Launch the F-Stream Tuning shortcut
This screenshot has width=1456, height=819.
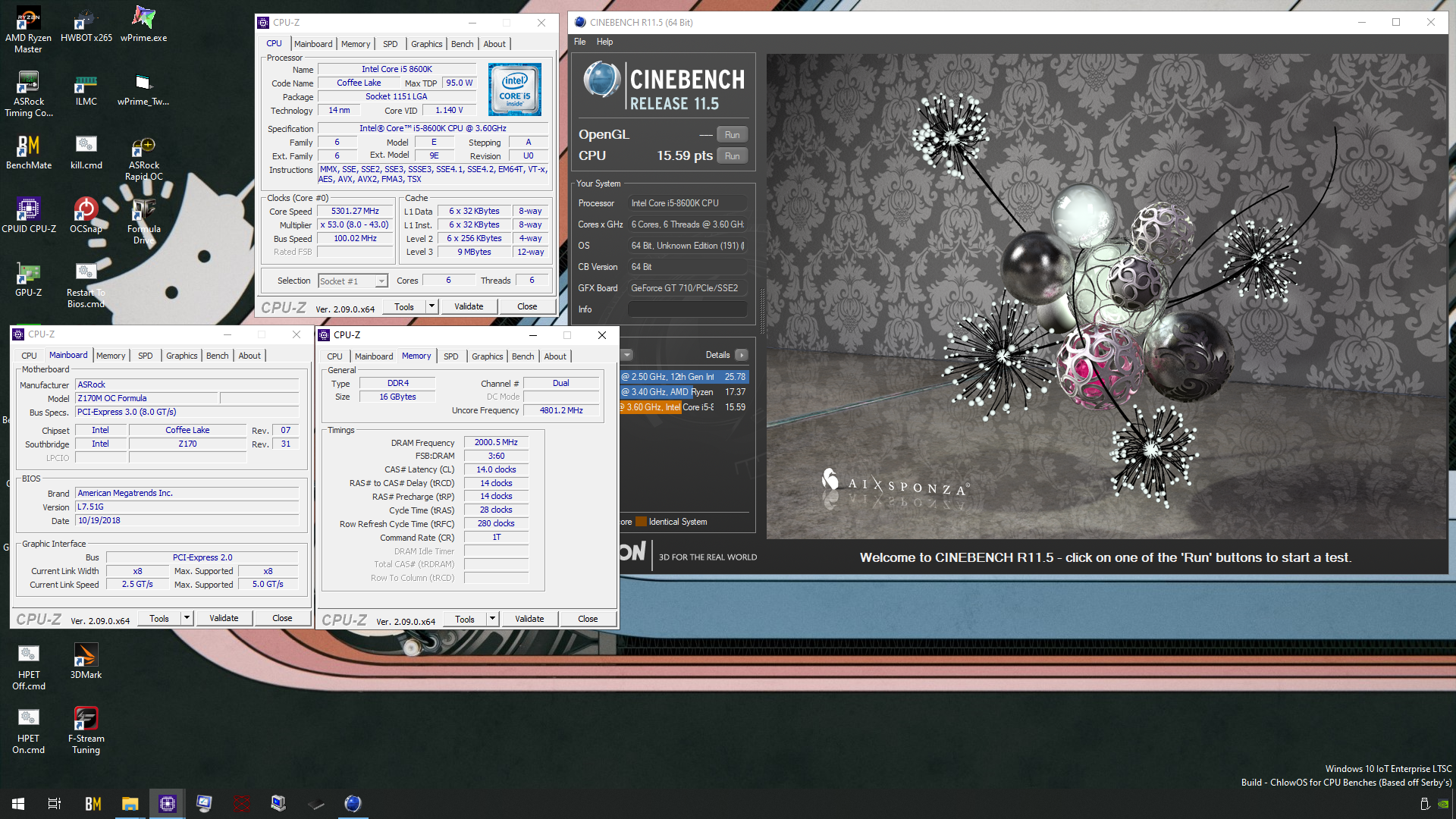86,730
